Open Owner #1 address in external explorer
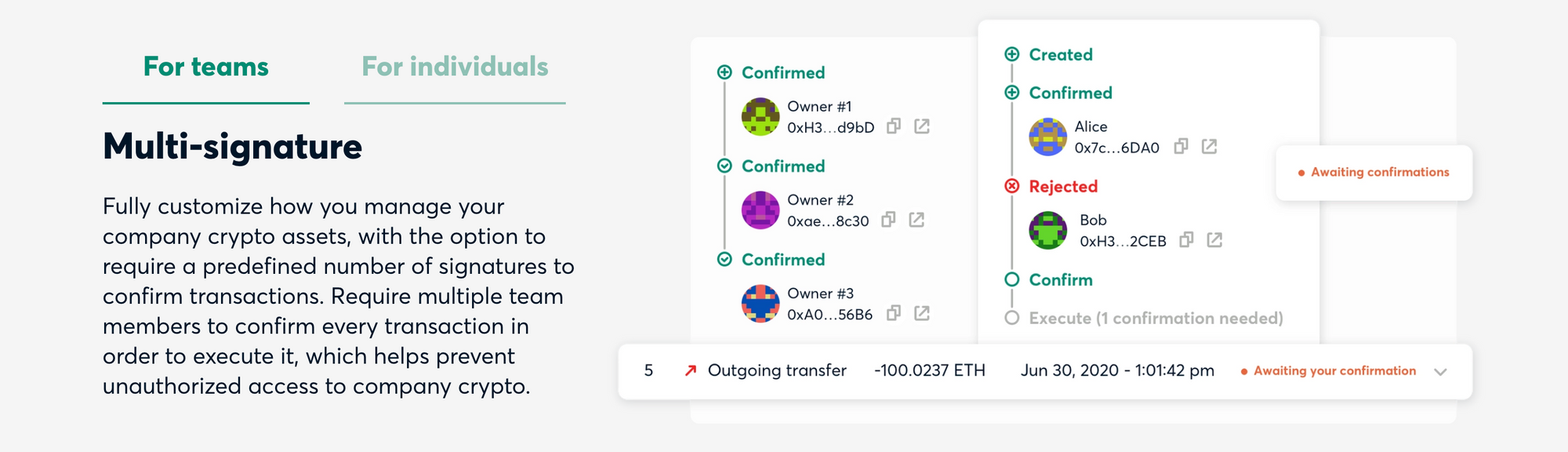This screenshot has height=452, width=1568. pyautogui.click(x=922, y=126)
